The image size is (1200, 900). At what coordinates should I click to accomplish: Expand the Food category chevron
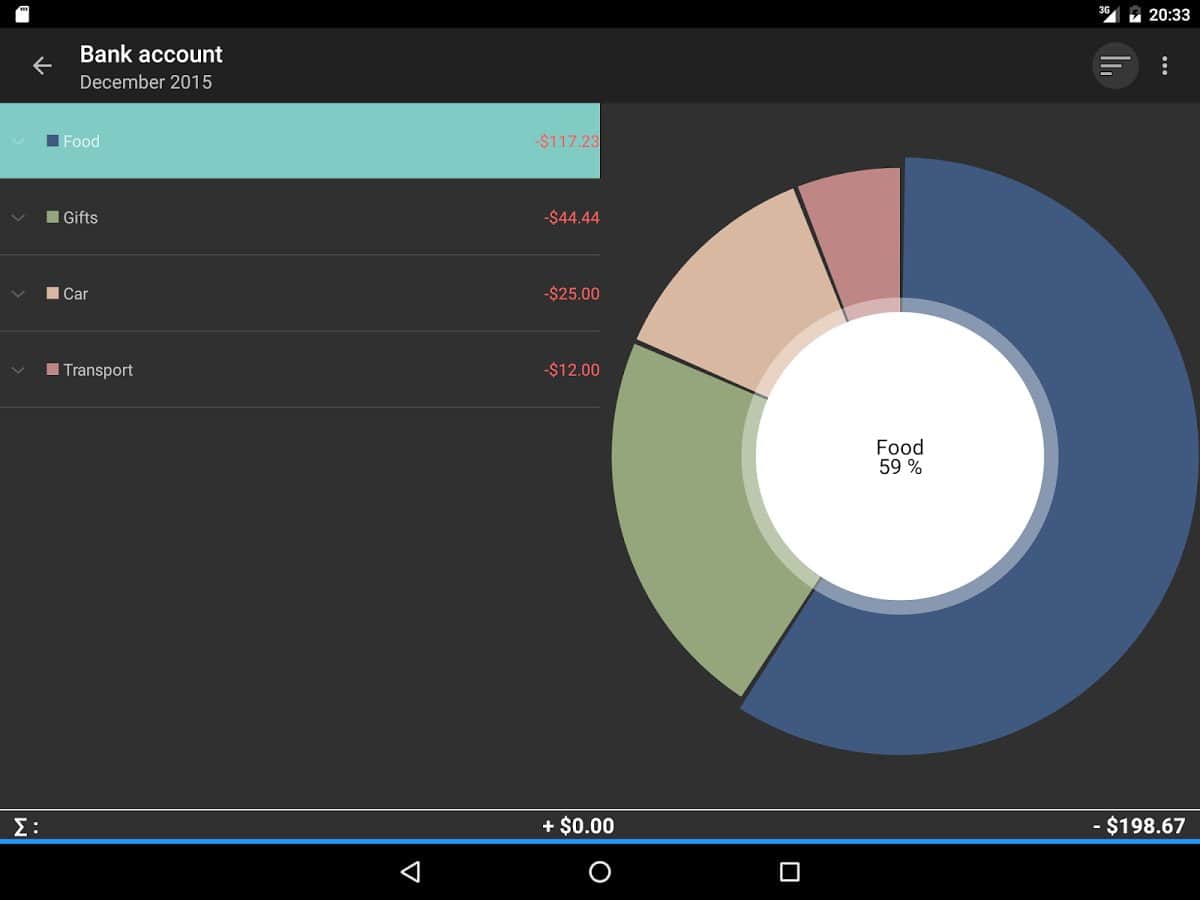17,141
